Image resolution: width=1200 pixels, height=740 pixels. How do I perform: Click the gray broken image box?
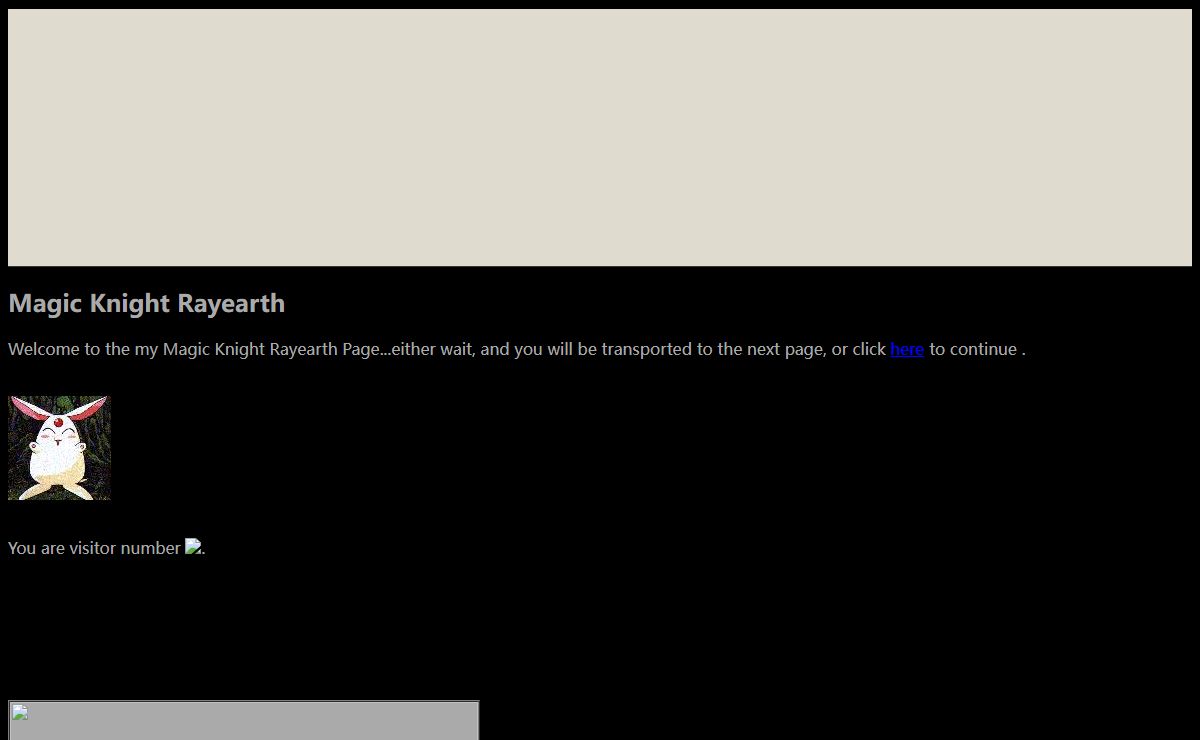(244, 720)
